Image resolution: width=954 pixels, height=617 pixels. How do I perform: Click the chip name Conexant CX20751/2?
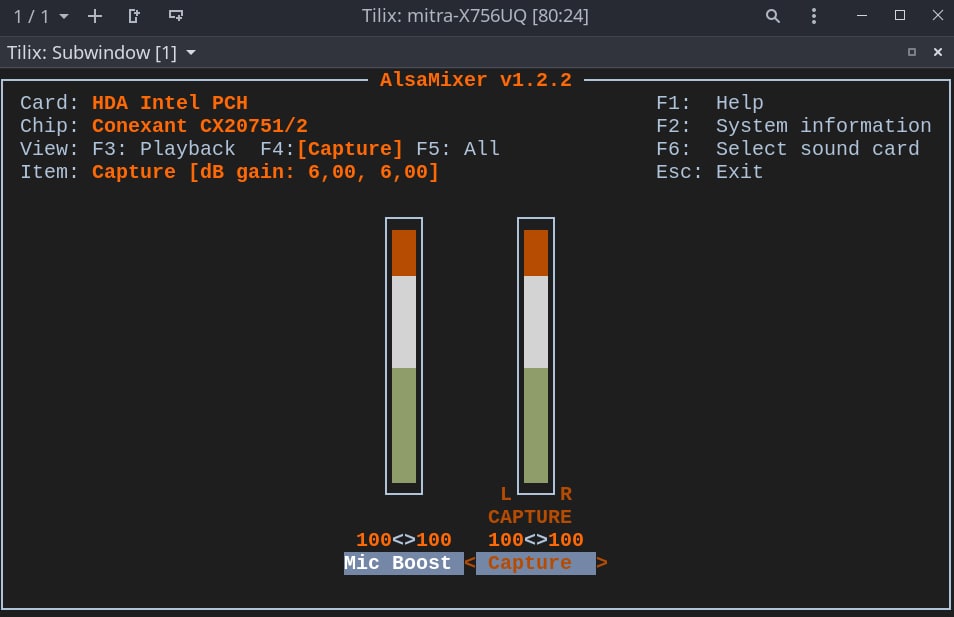[200, 126]
